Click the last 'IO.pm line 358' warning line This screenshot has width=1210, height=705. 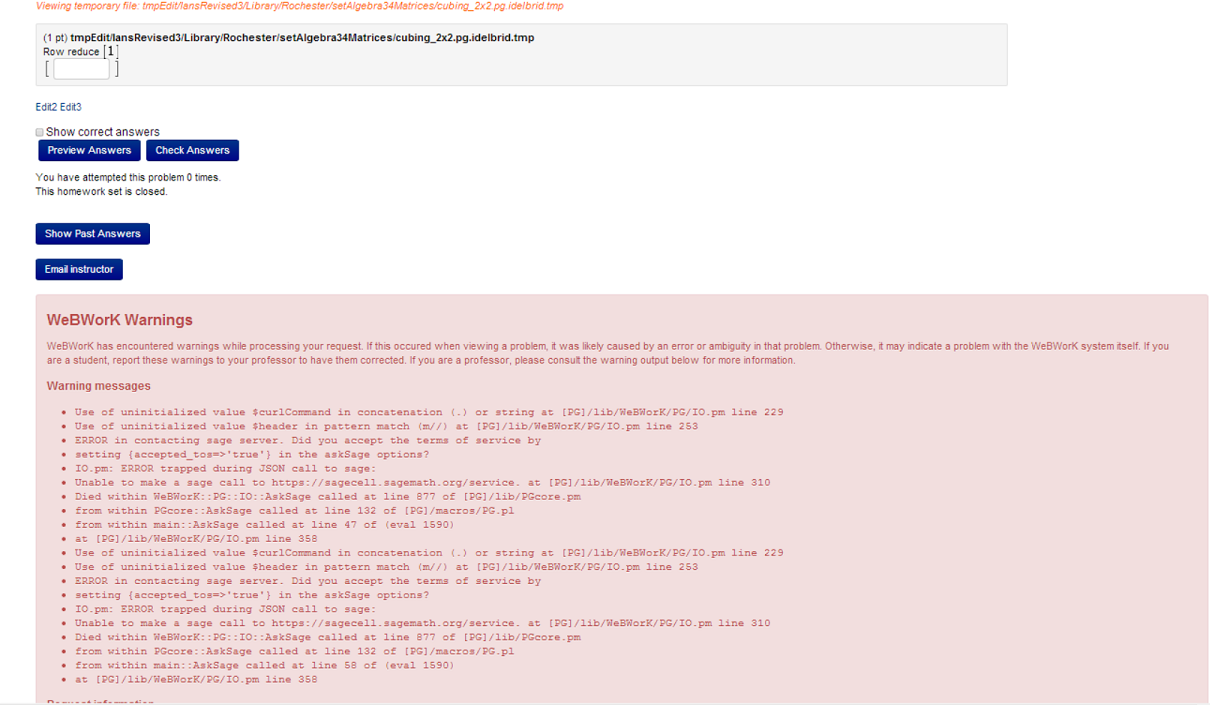196,679
